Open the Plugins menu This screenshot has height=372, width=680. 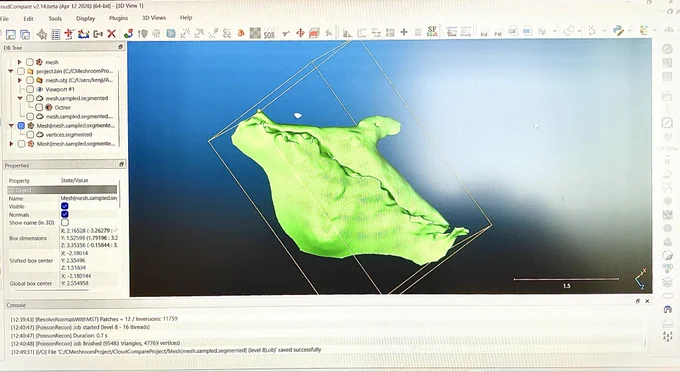click(118, 18)
